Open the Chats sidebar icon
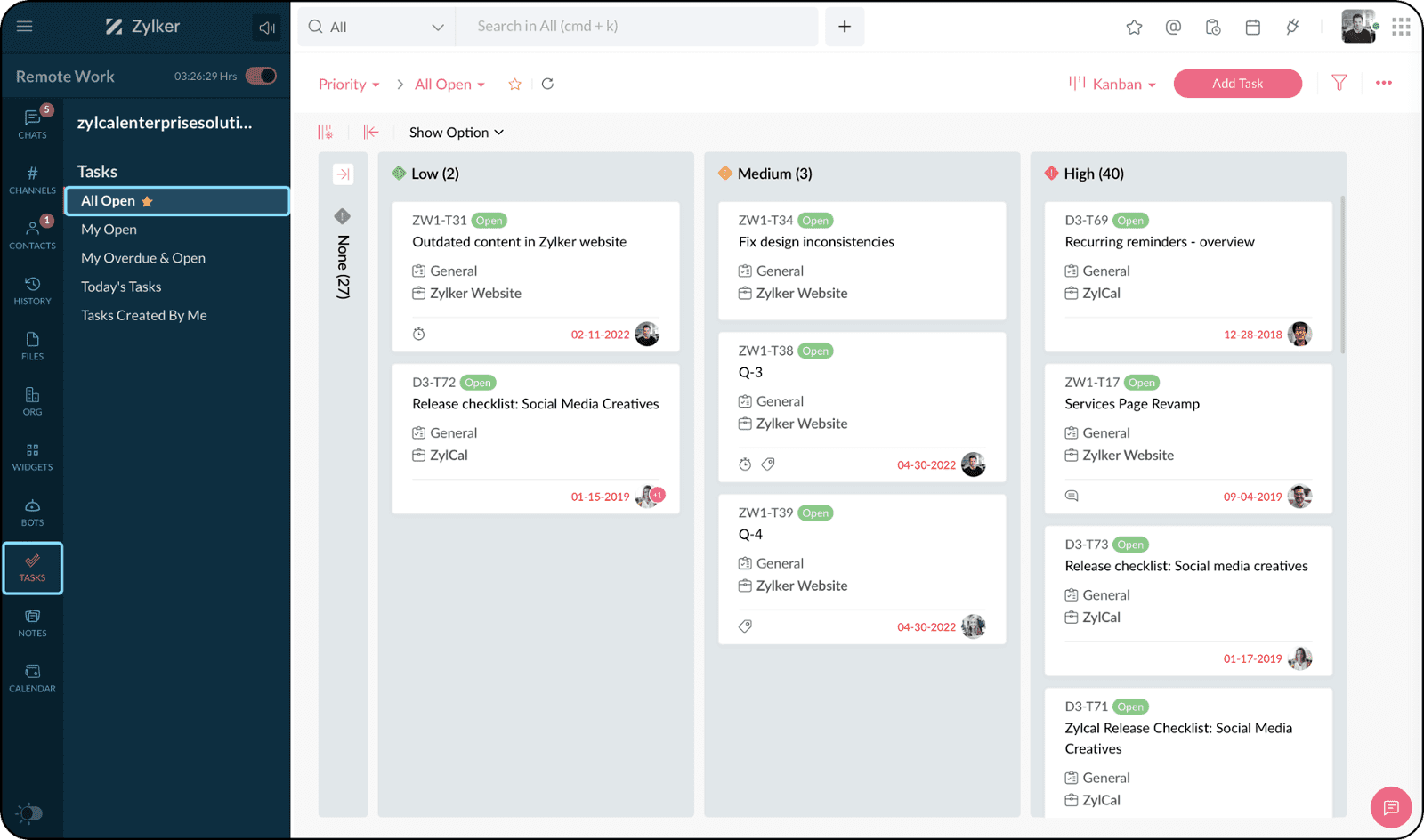This screenshot has width=1424, height=840. [x=32, y=124]
